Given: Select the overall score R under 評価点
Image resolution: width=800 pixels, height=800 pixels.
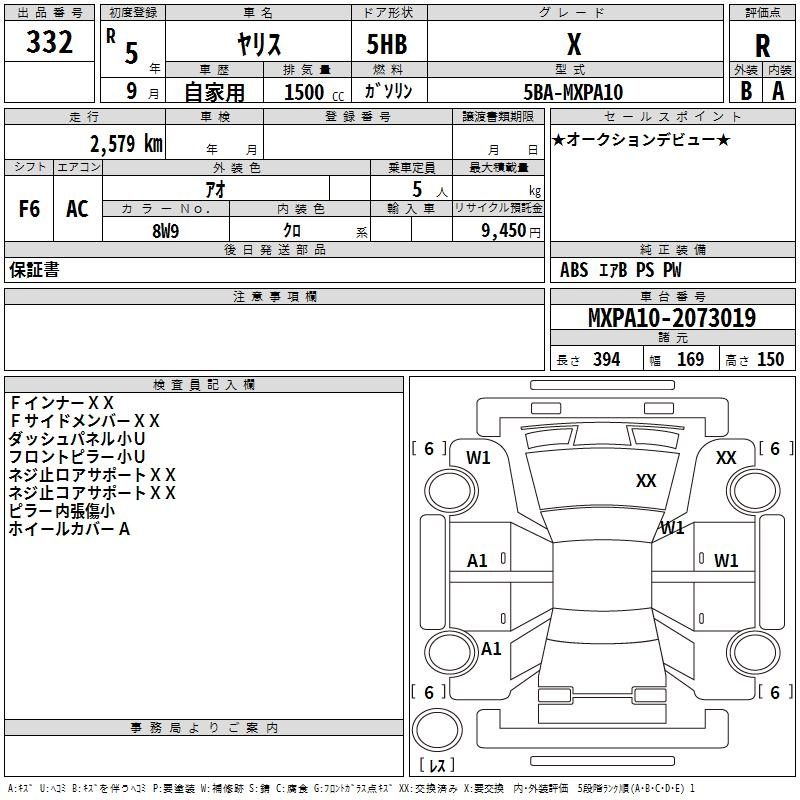Looking at the screenshot, I should click(x=762, y=46).
